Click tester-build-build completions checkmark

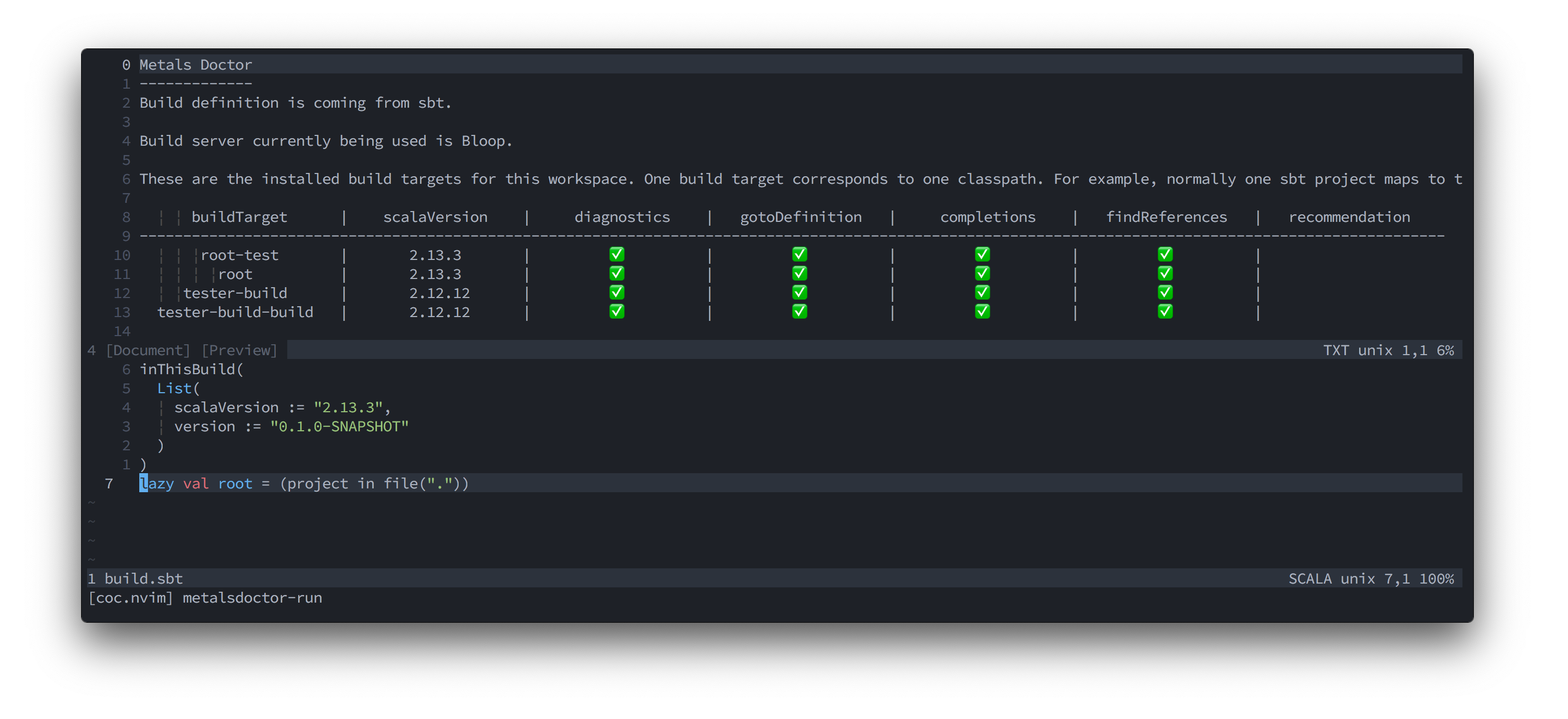click(982, 312)
